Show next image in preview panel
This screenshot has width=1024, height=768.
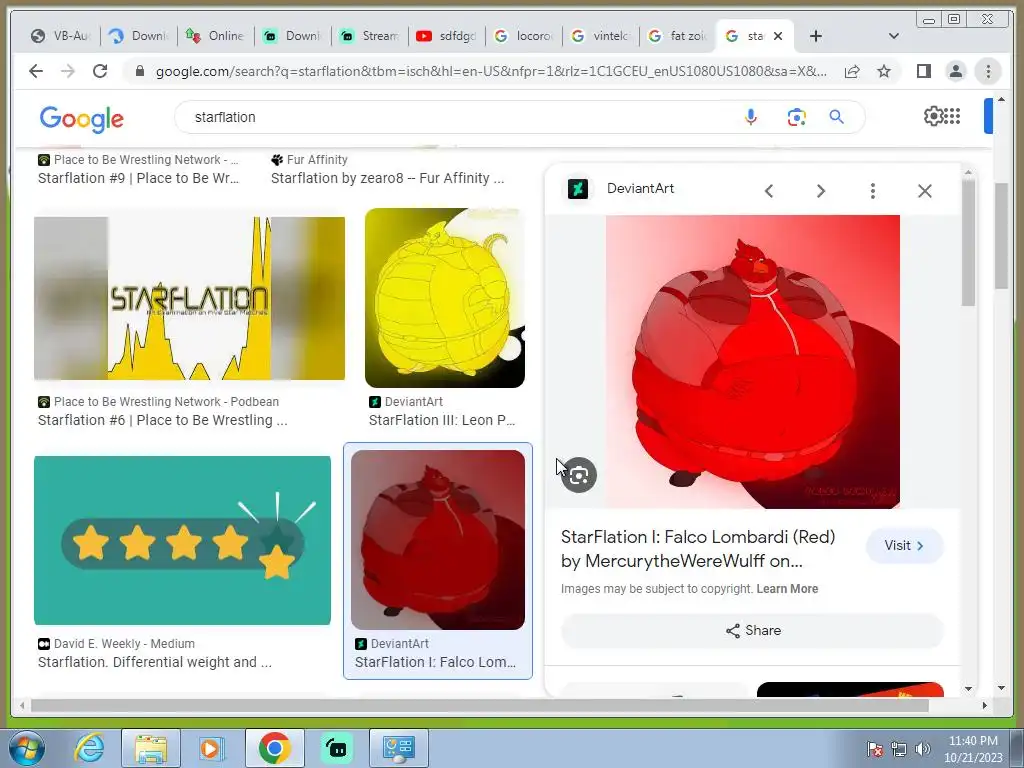[821, 191]
